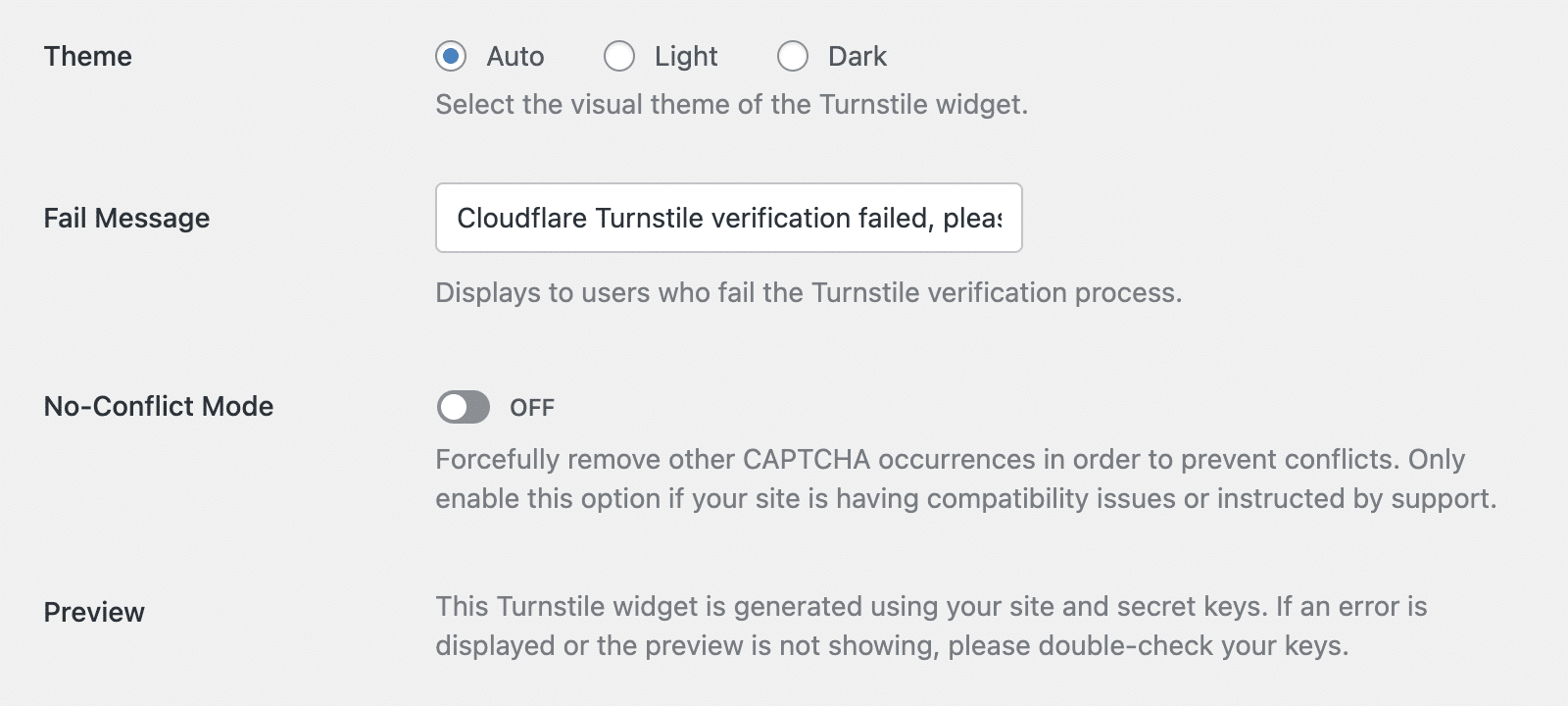Click the "Dark" text label

[857, 57]
